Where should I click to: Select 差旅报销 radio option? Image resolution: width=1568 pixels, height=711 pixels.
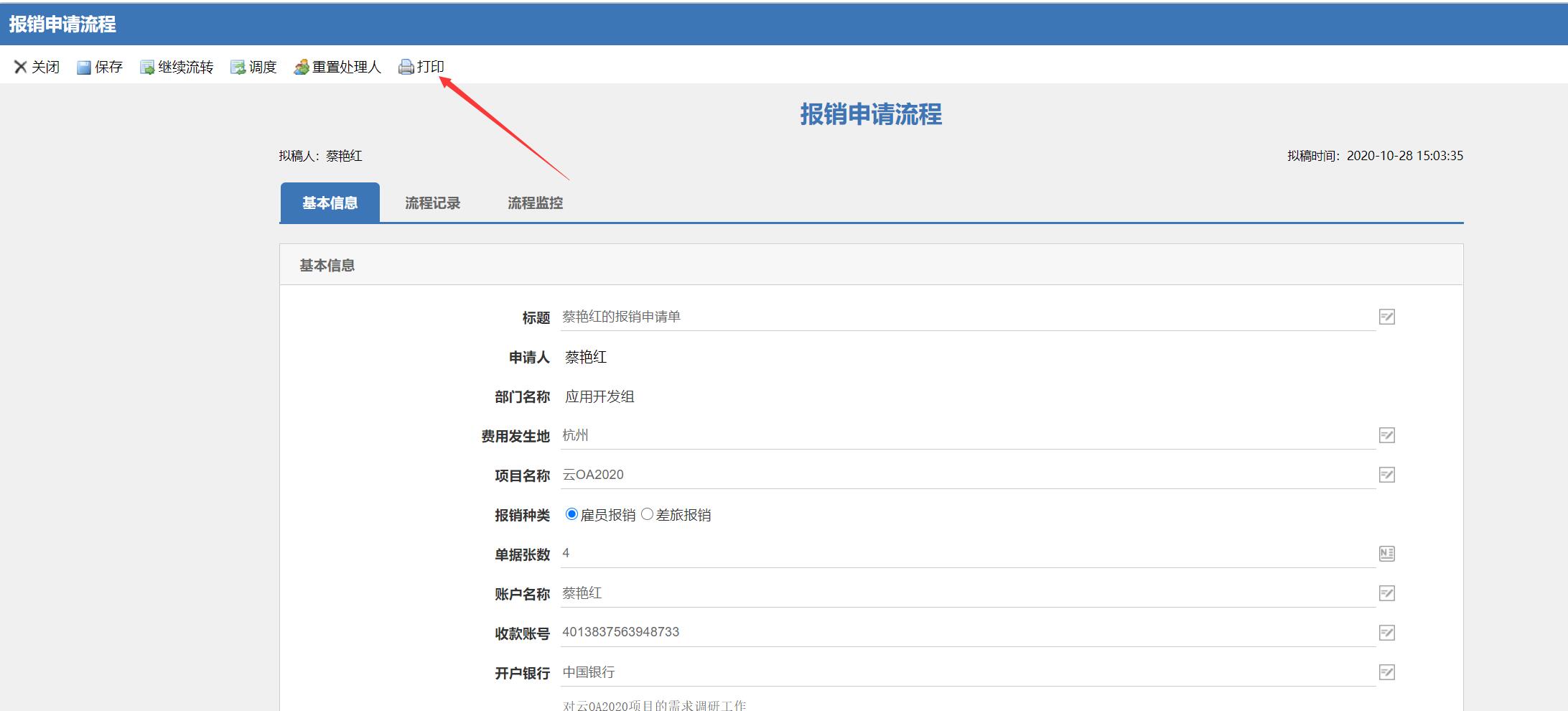pos(647,514)
